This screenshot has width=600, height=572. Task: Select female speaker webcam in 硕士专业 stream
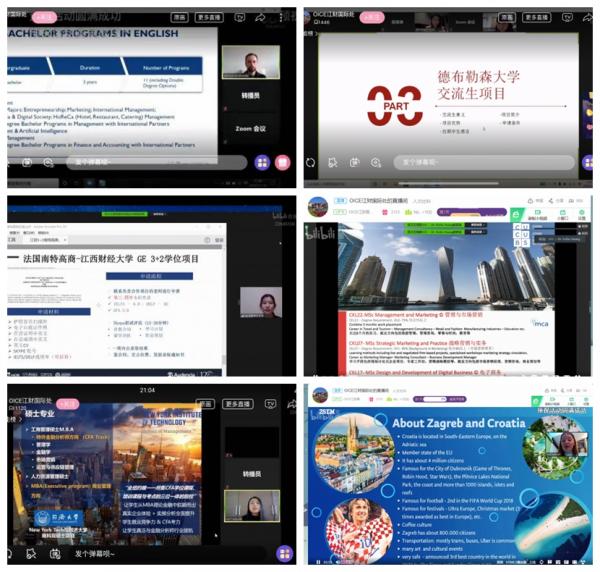click(x=252, y=505)
